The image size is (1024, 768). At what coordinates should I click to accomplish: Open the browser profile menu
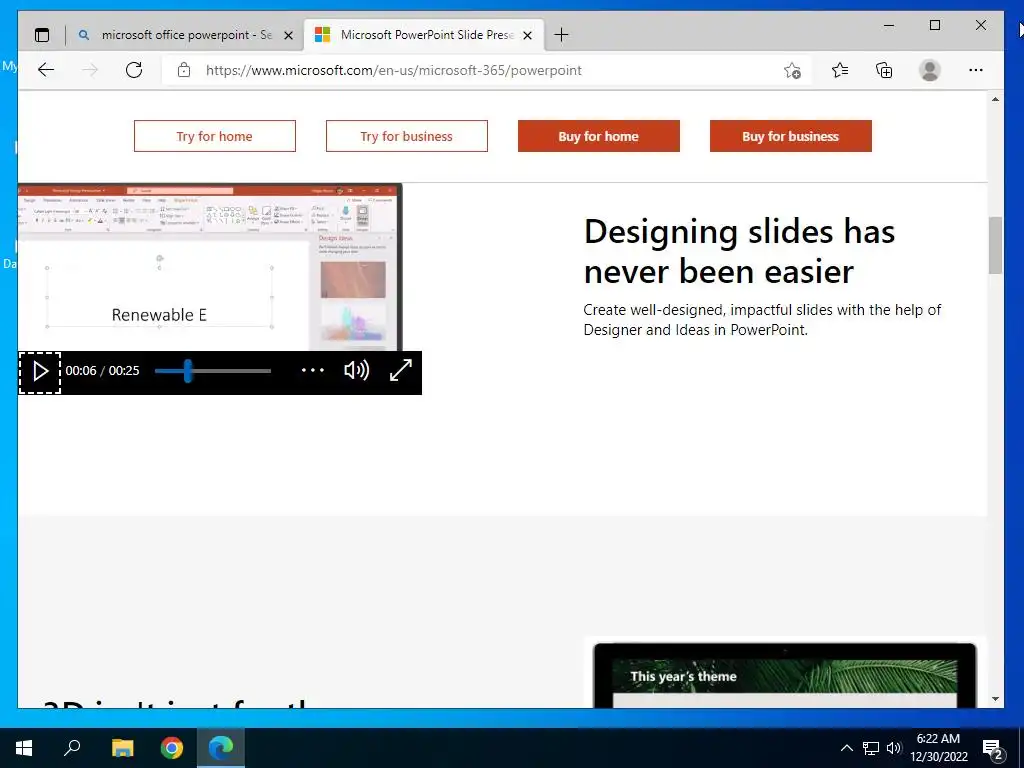[929, 70]
